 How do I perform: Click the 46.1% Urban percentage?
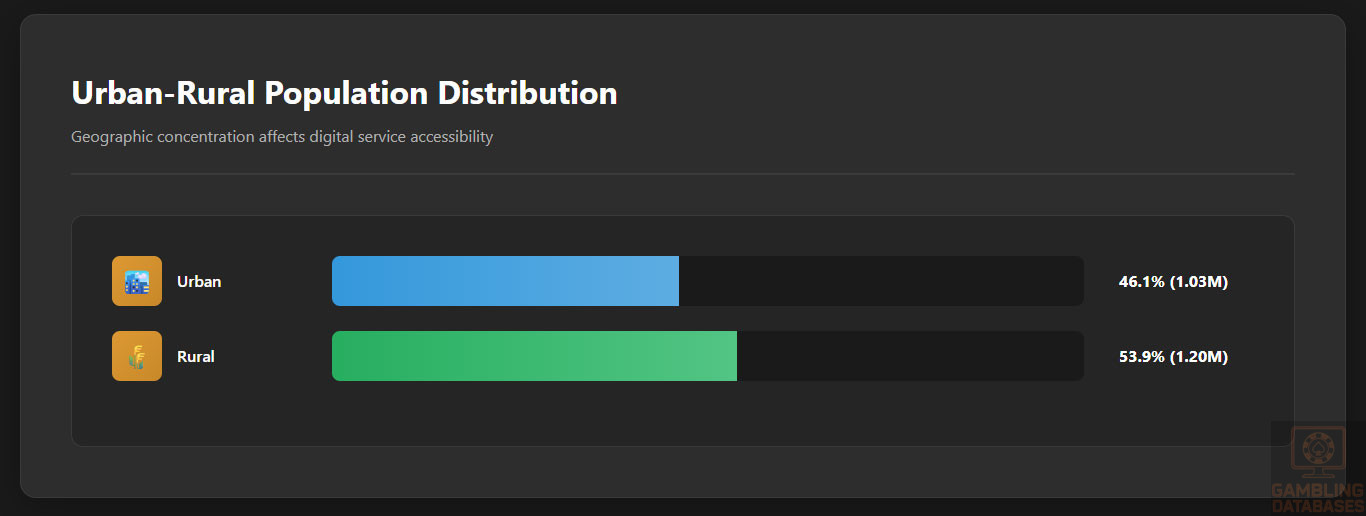1141,282
